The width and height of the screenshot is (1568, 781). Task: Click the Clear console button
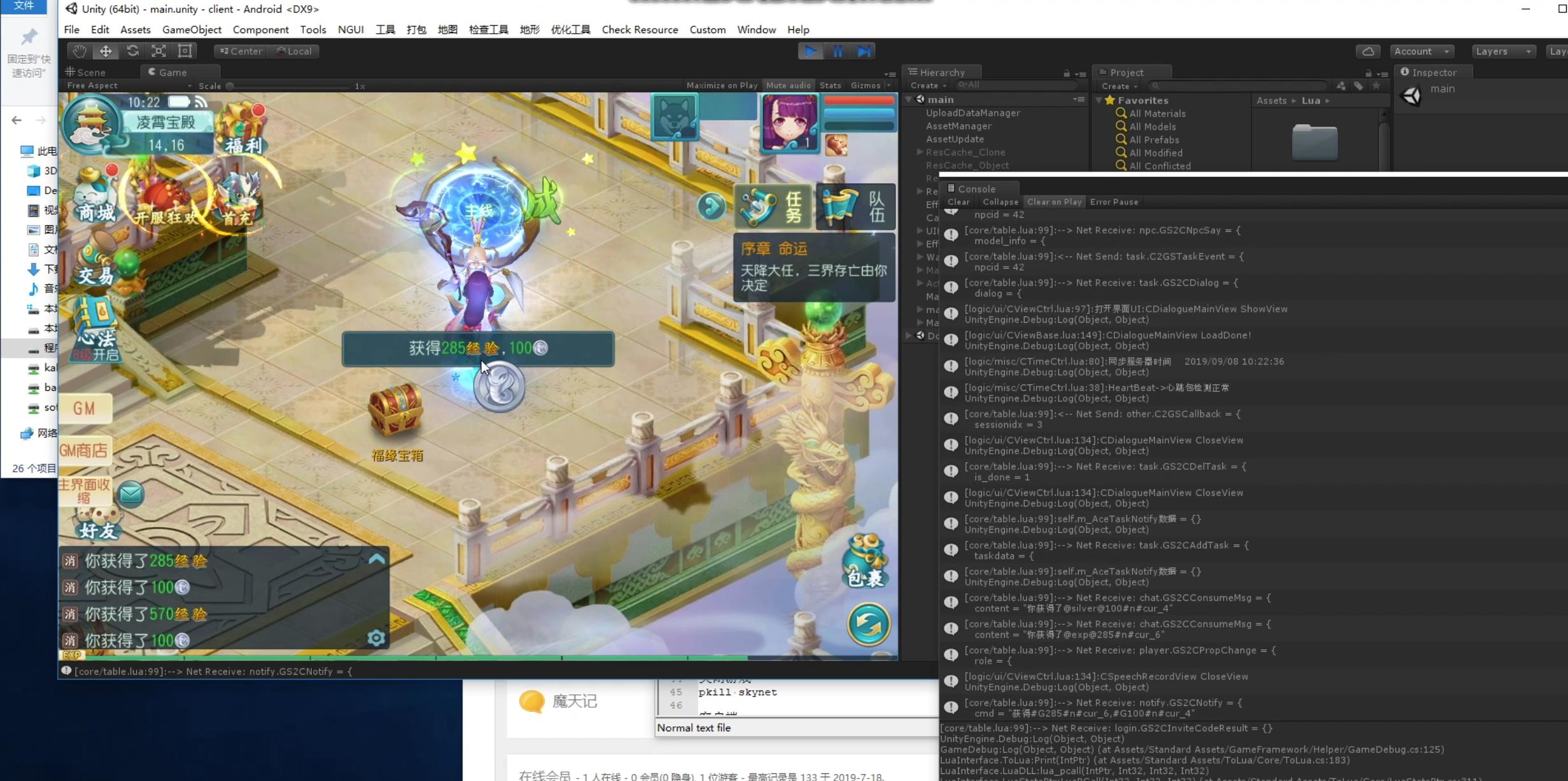(958, 202)
